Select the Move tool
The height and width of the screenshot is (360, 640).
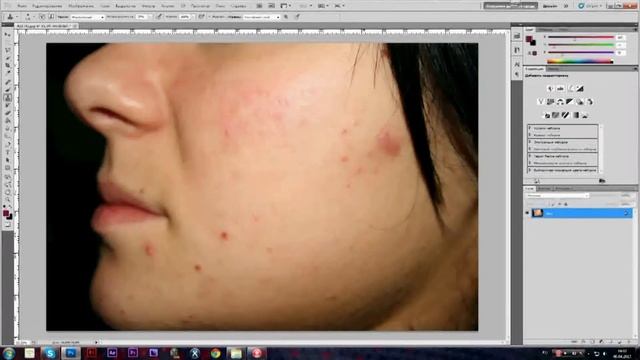pos(7,34)
